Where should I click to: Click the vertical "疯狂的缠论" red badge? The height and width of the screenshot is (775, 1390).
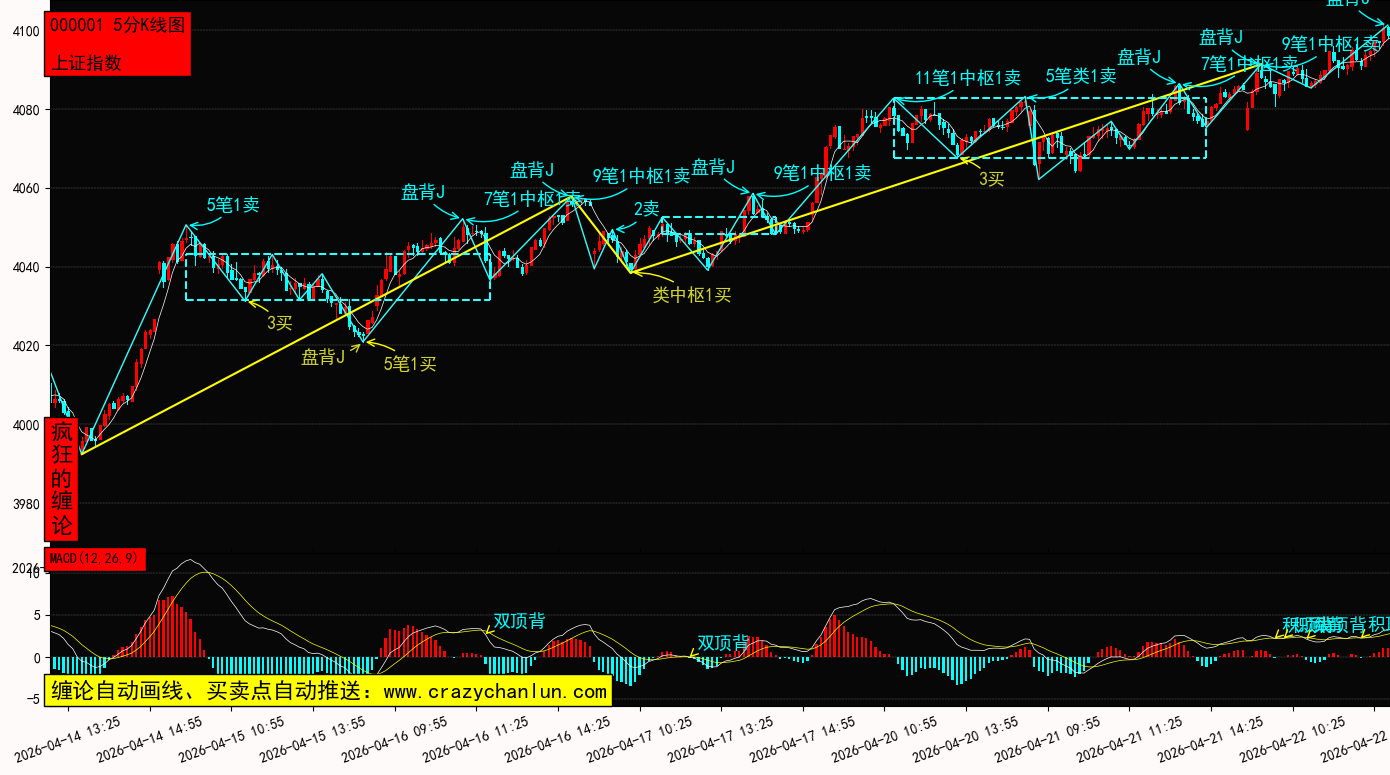tap(62, 479)
